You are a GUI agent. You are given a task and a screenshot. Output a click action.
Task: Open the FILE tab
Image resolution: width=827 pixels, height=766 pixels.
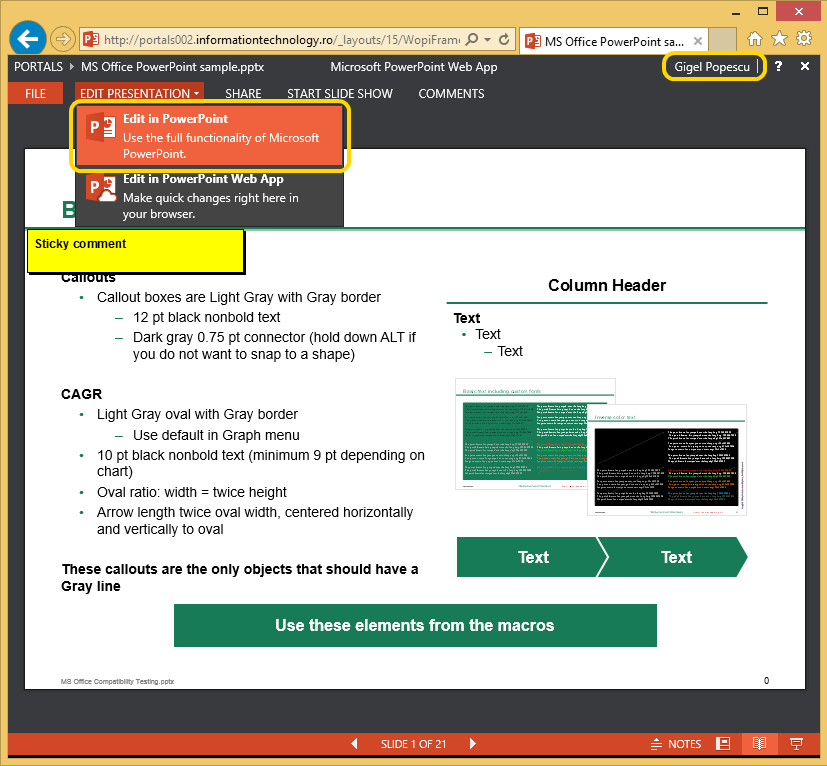pos(35,93)
